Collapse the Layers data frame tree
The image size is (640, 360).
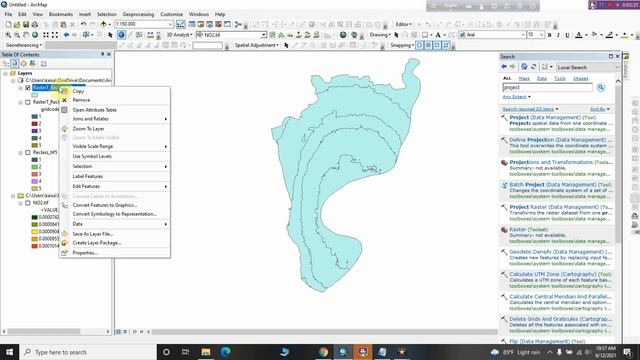(x=6, y=73)
